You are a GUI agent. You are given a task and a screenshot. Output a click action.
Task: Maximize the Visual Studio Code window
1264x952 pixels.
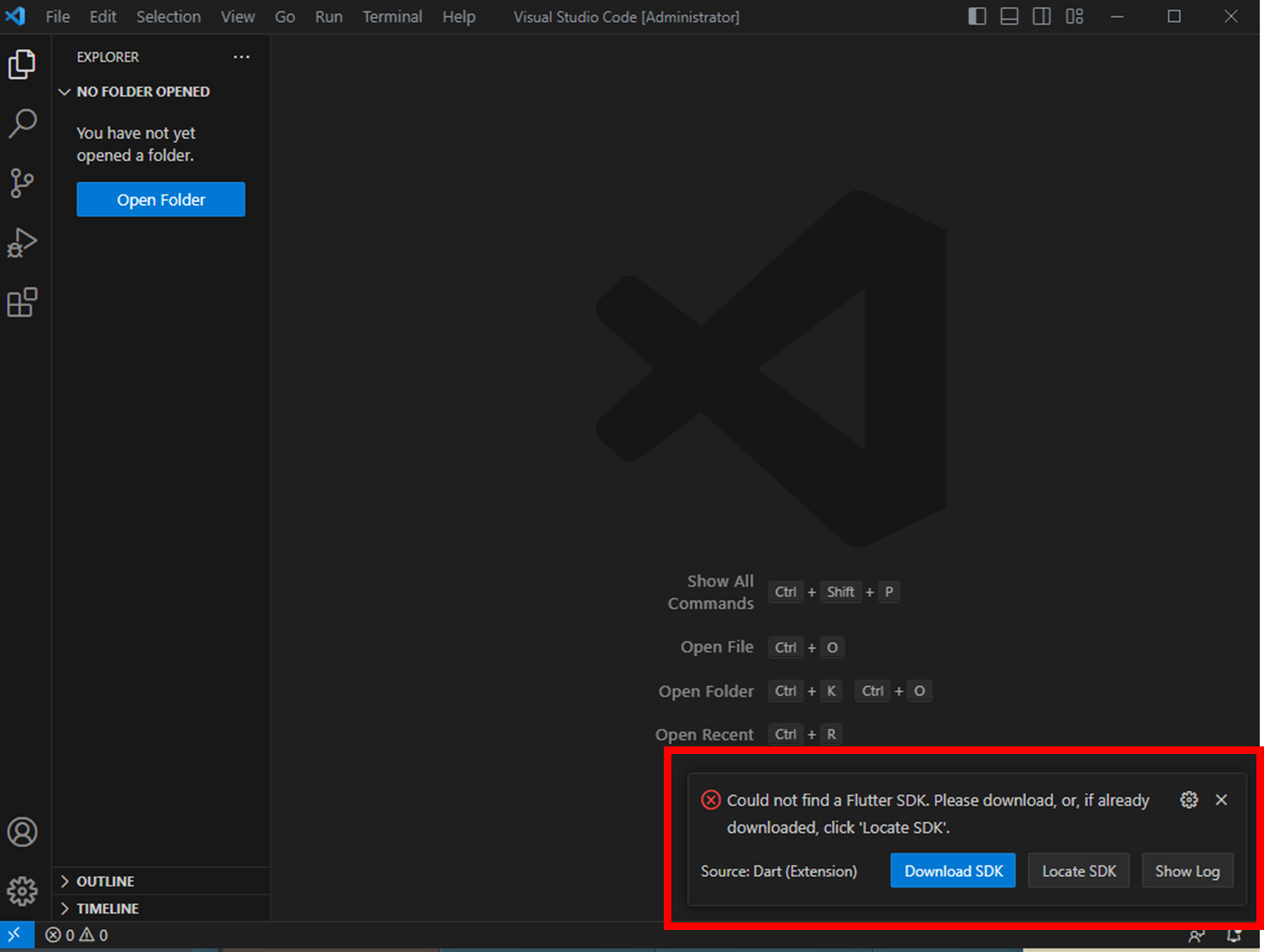pyautogui.click(x=1174, y=16)
